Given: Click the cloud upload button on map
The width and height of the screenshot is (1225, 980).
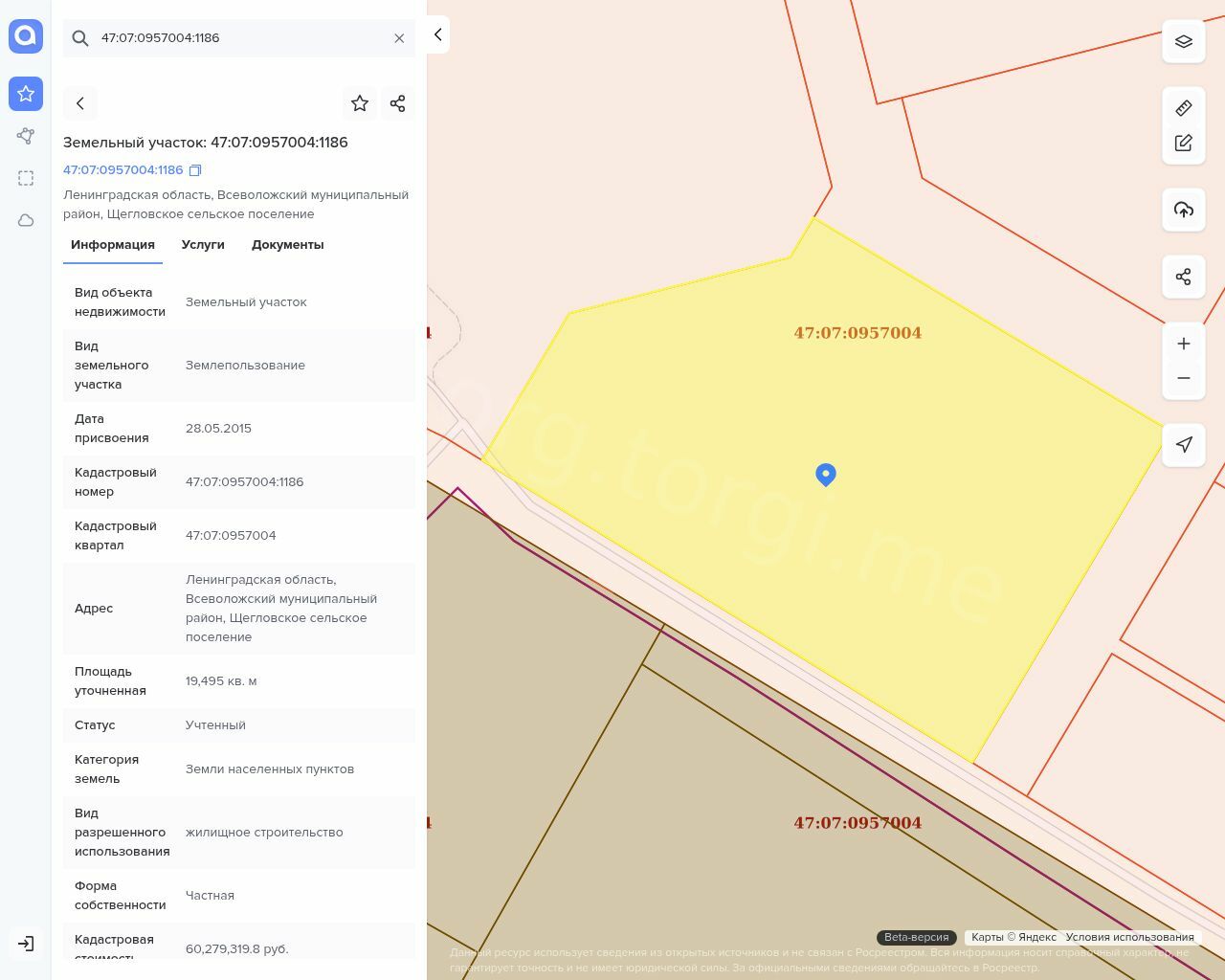Looking at the screenshot, I should tap(1184, 210).
